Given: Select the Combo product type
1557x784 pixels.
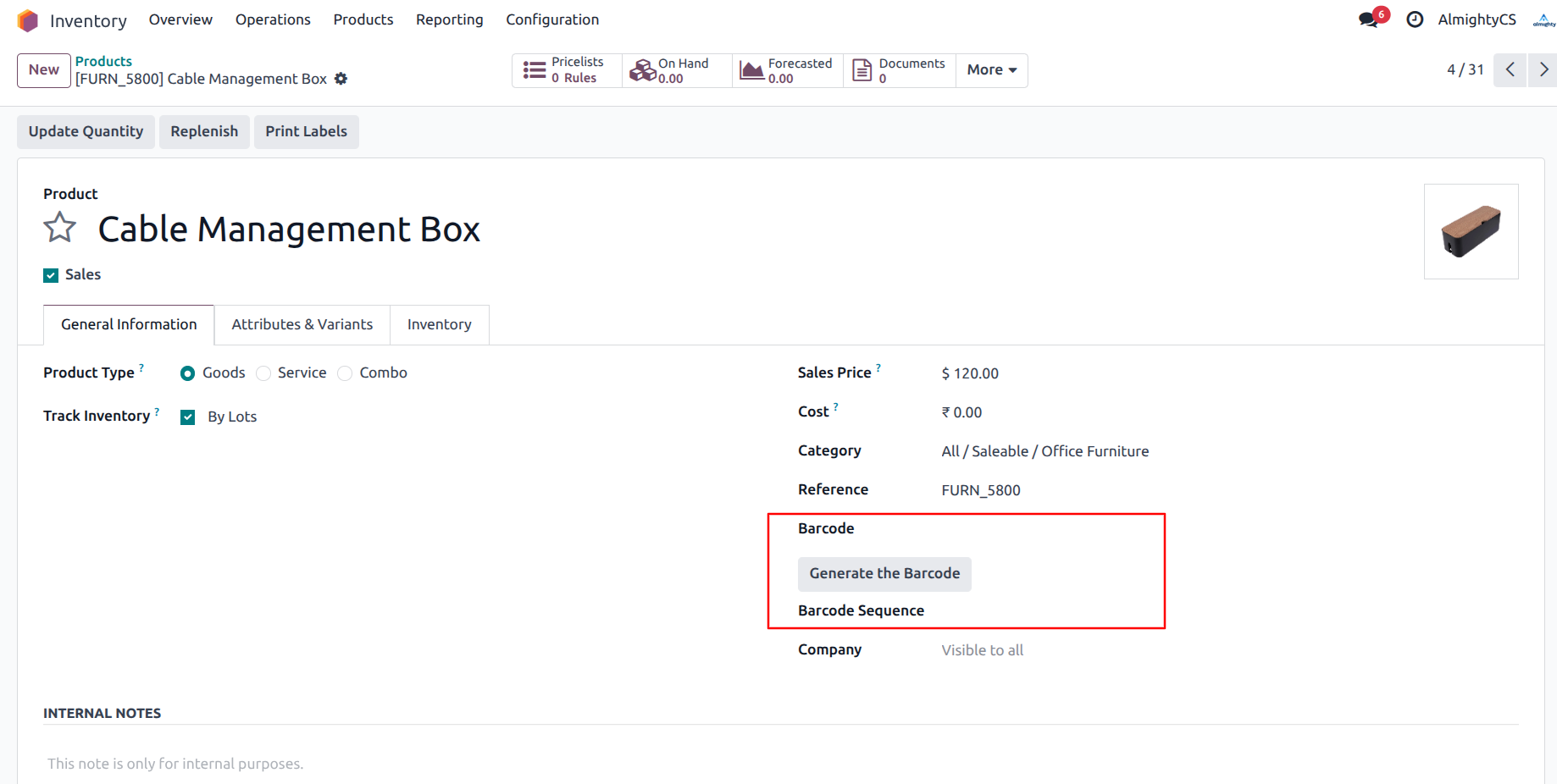Looking at the screenshot, I should (345, 373).
